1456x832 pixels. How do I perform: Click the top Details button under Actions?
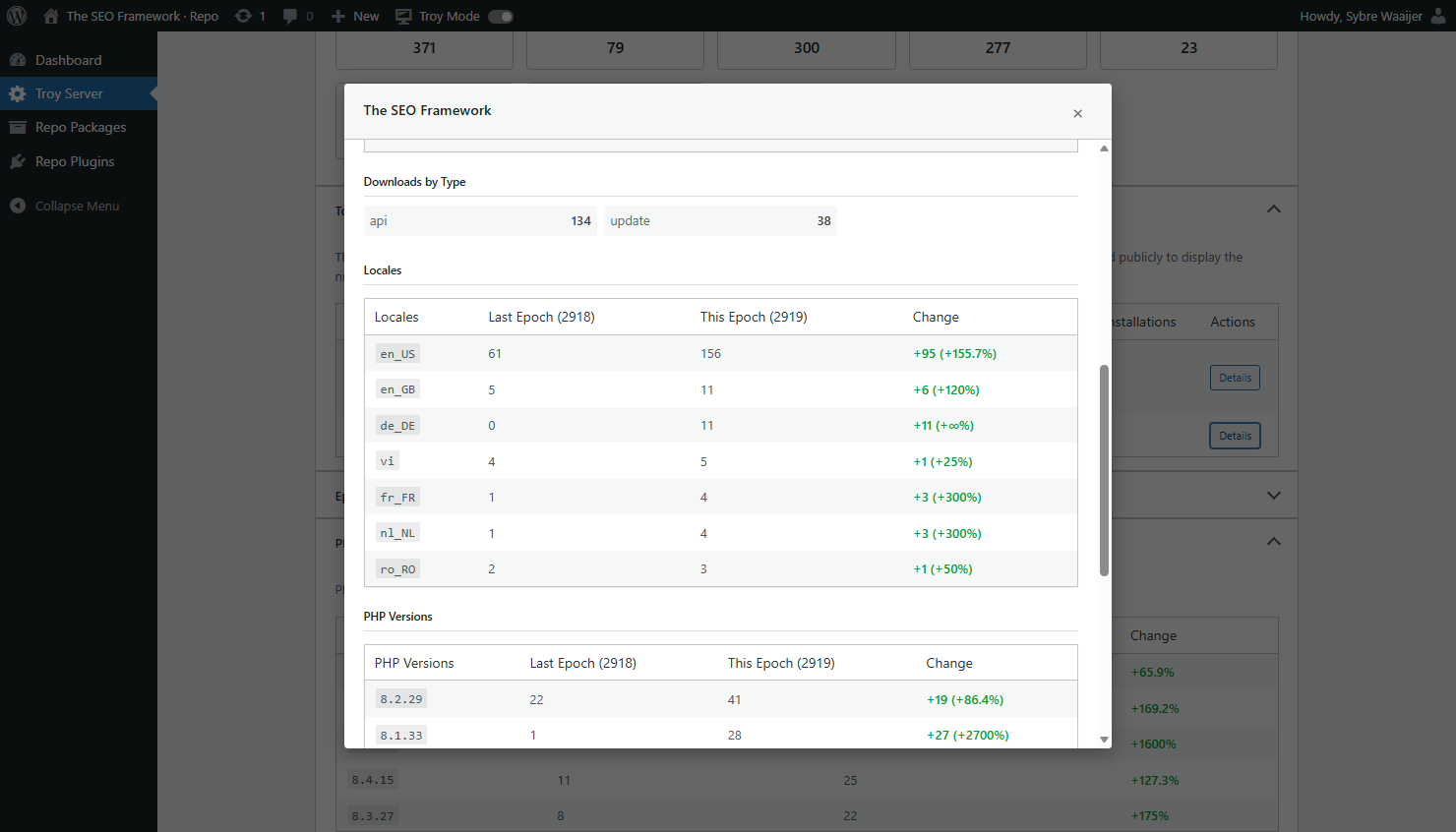tap(1235, 377)
